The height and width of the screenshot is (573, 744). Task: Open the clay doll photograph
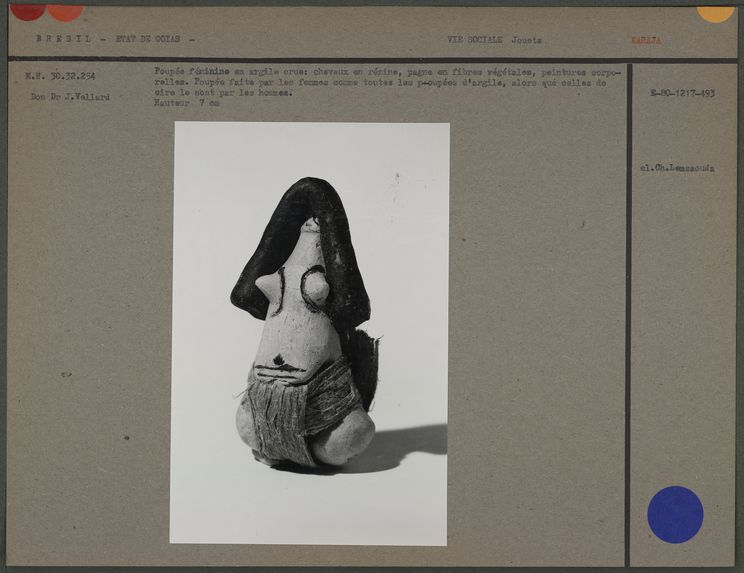pyautogui.click(x=310, y=333)
